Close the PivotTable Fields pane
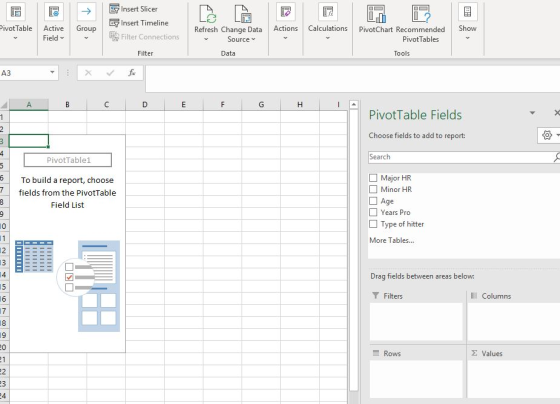The width and height of the screenshot is (560, 404). pyautogui.click(x=556, y=113)
